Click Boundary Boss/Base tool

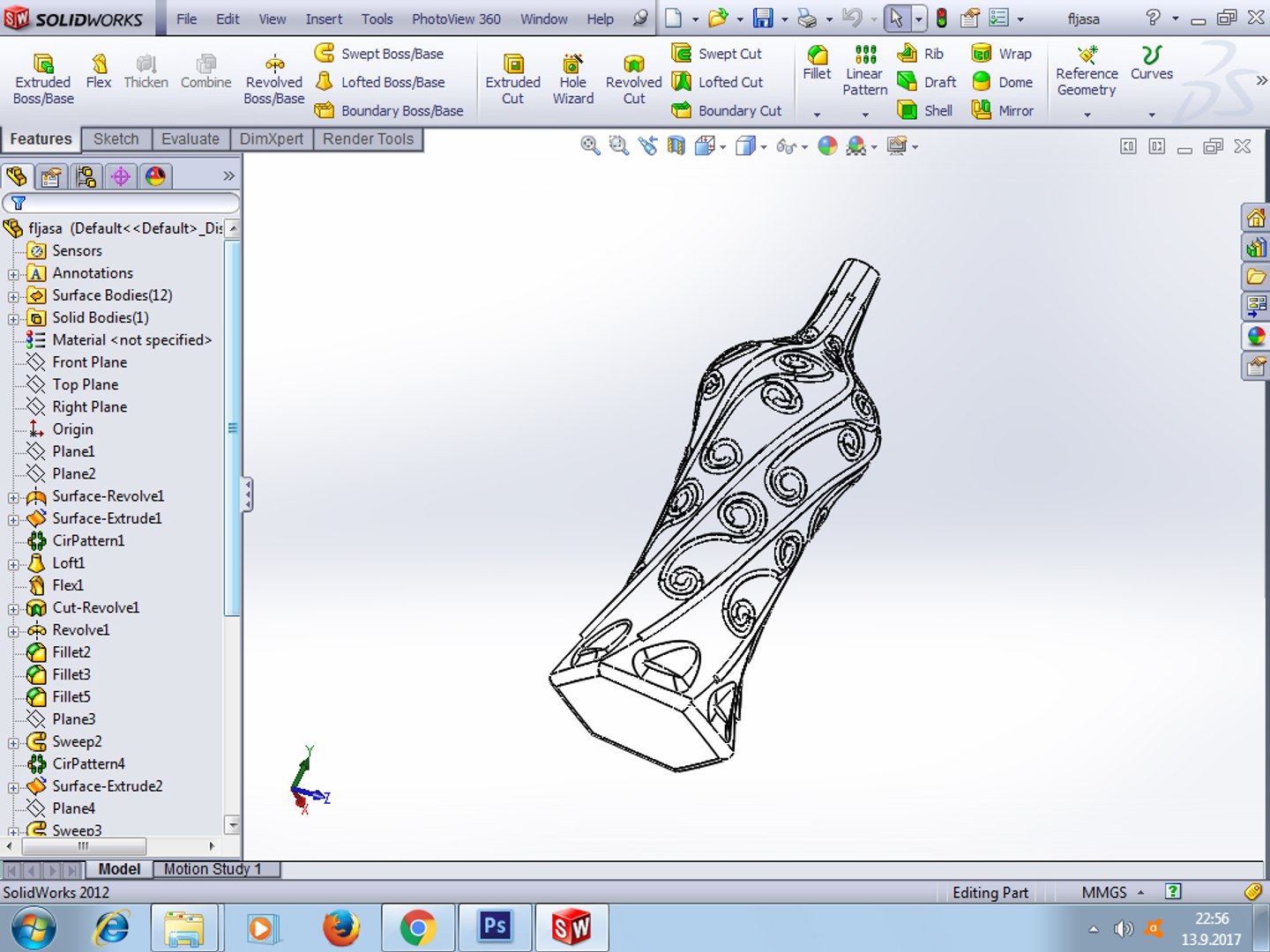click(389, 110)
